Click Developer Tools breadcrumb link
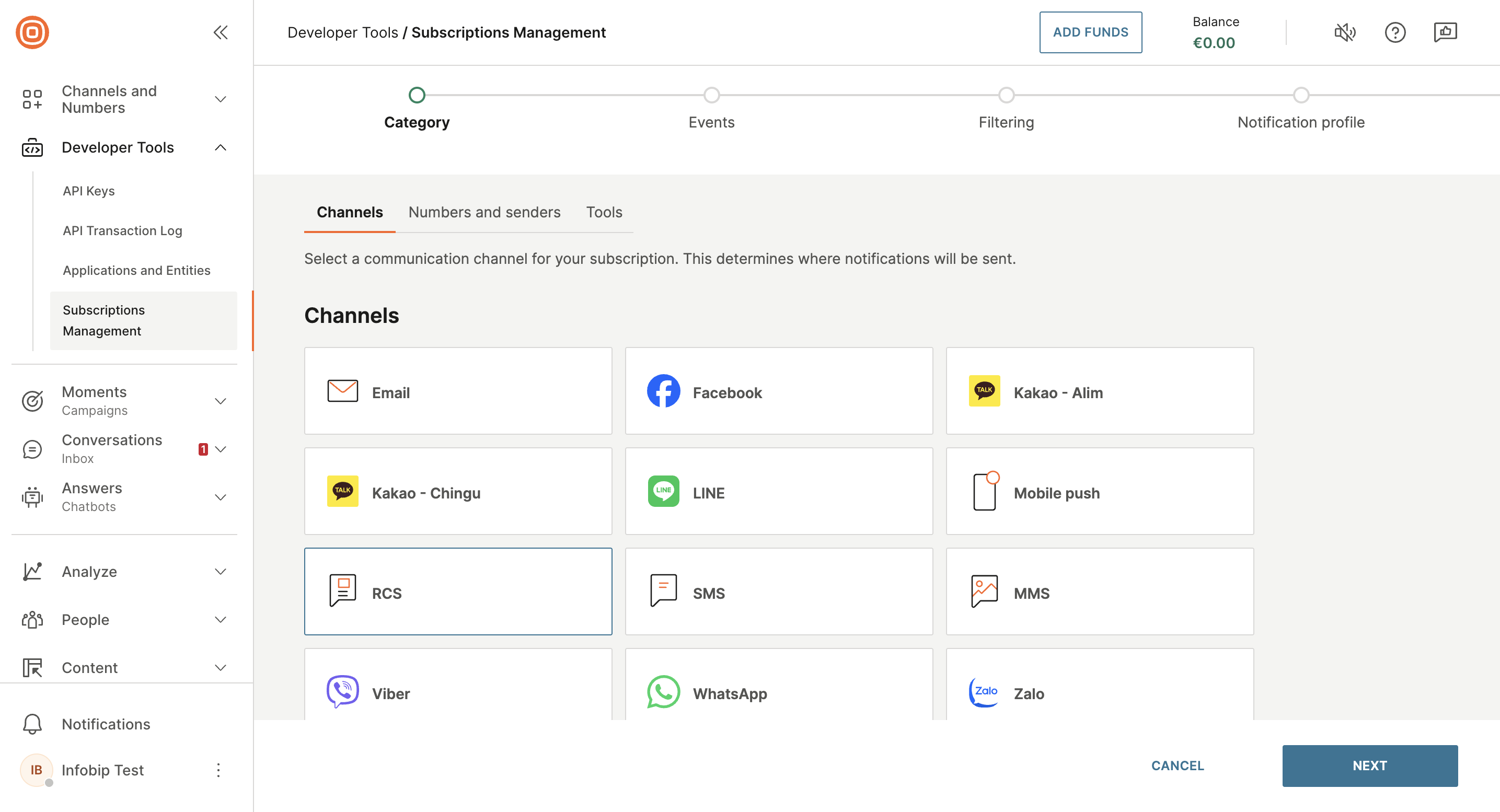Image resolution: width=1500 pixels, height=812 pixels. point(342,32)
